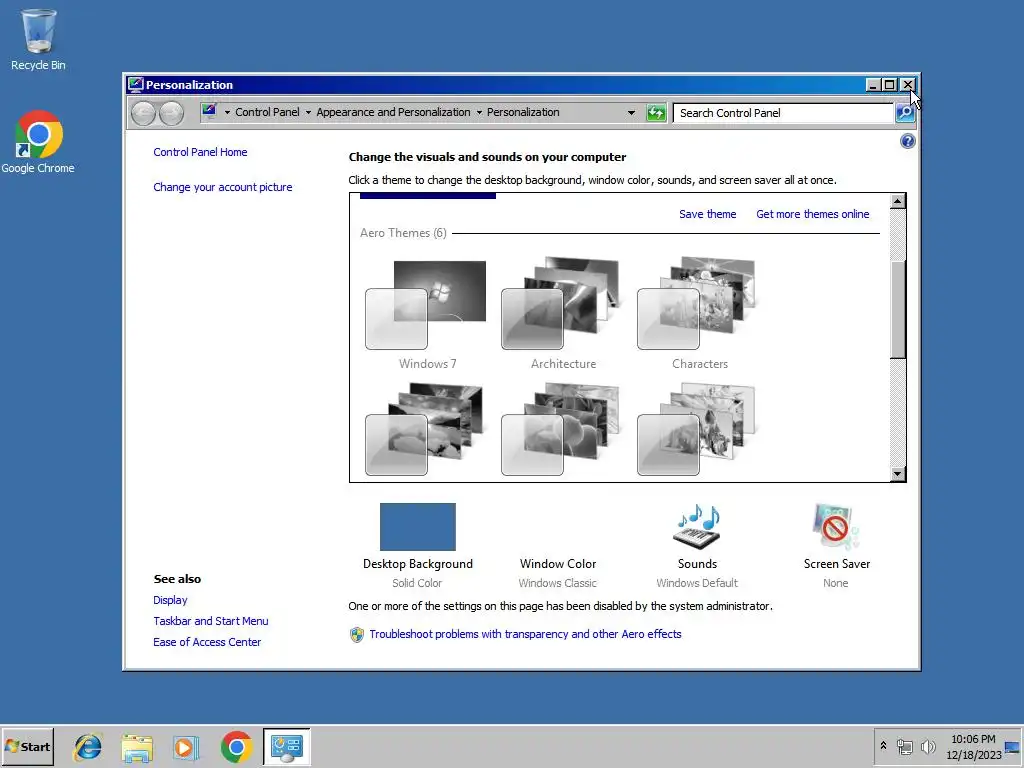The image size is (1024, 768).
Task: Open the Ease of Access Center link
Action: 207,642
